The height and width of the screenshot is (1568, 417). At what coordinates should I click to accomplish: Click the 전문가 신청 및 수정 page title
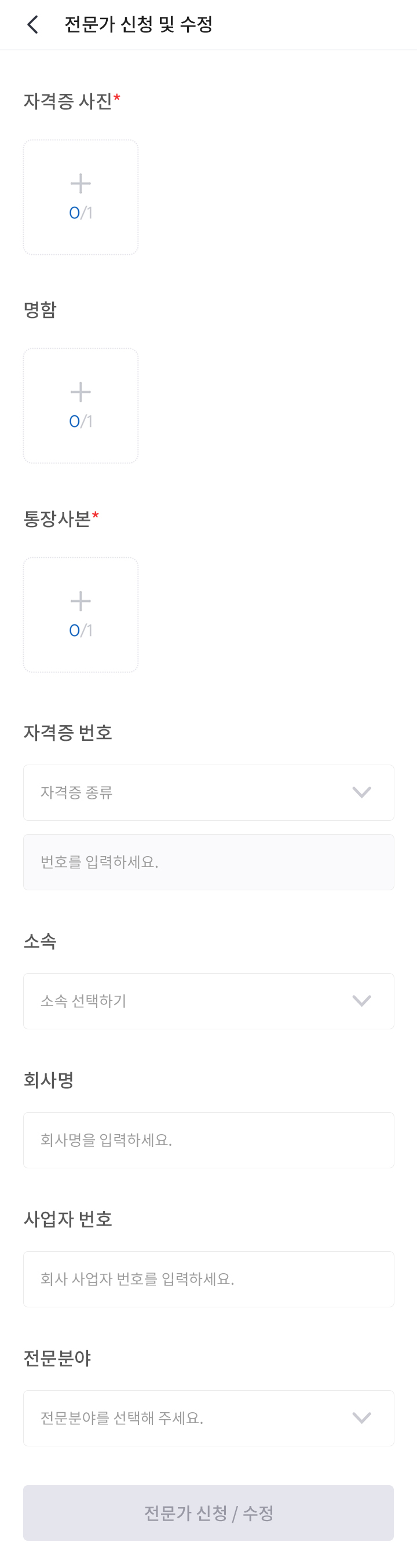coord(138,24)
